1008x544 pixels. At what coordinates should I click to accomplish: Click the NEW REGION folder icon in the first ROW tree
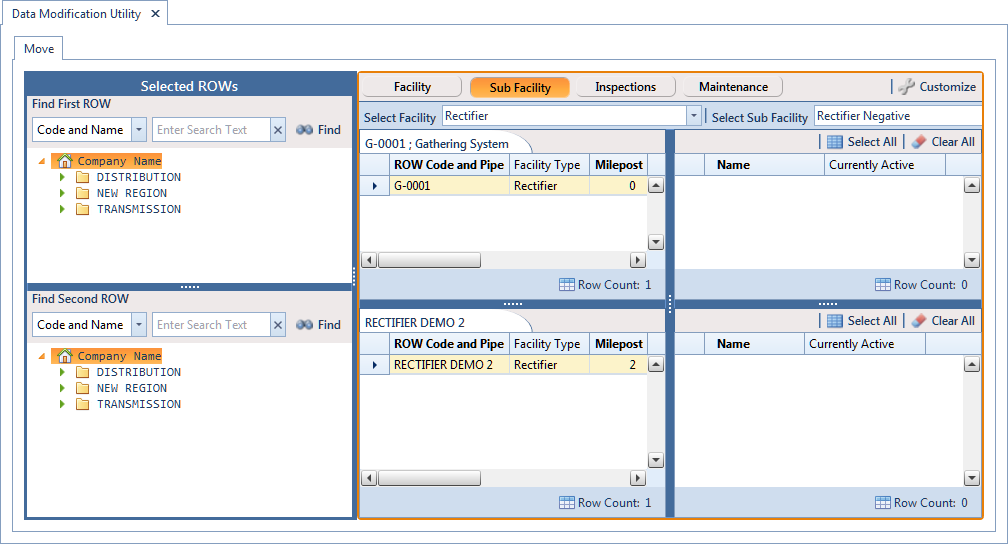[82, 193]
